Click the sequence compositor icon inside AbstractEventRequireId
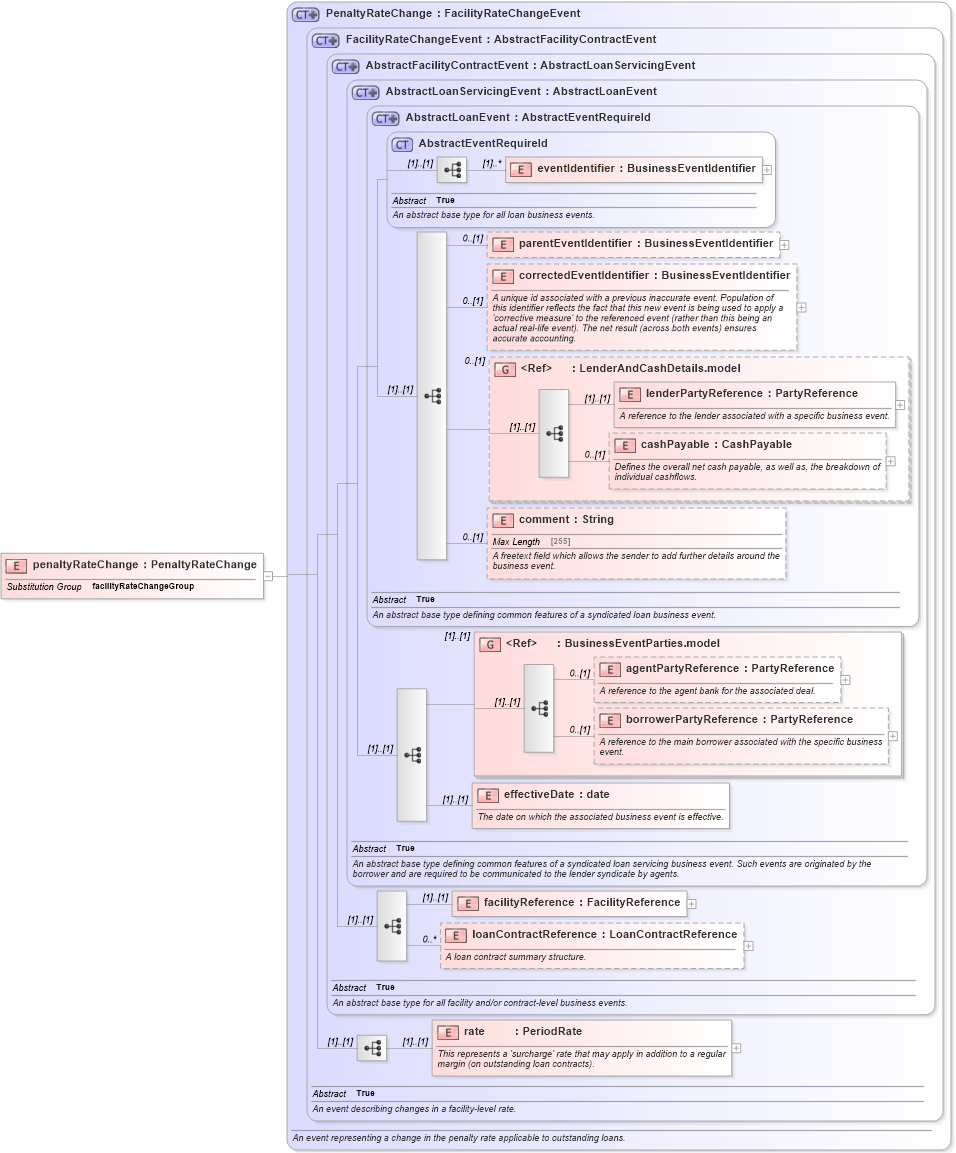 tap(452, 169)
